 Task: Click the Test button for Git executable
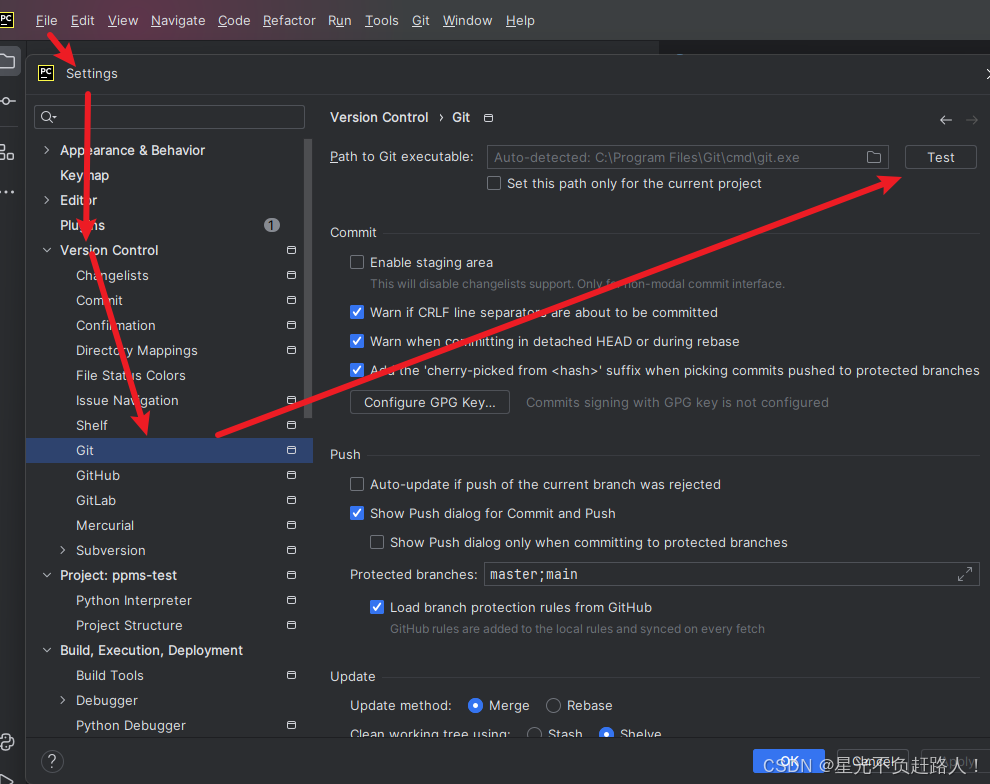tap(941, 157)
